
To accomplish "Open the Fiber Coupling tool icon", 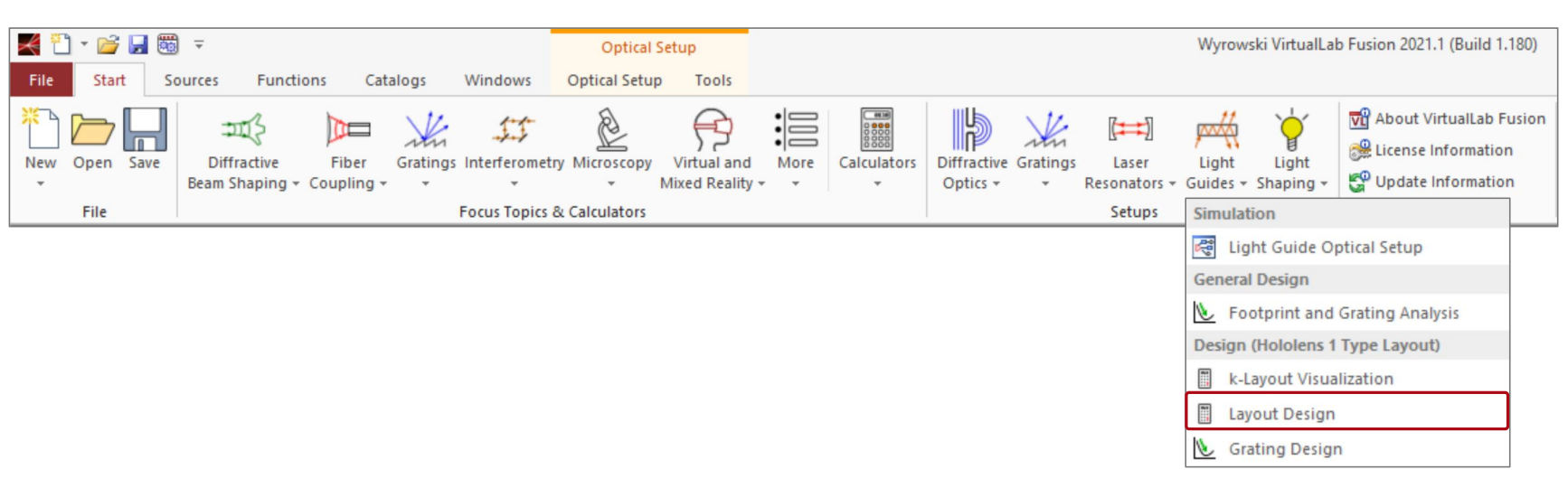I will [x=348, y=130].
